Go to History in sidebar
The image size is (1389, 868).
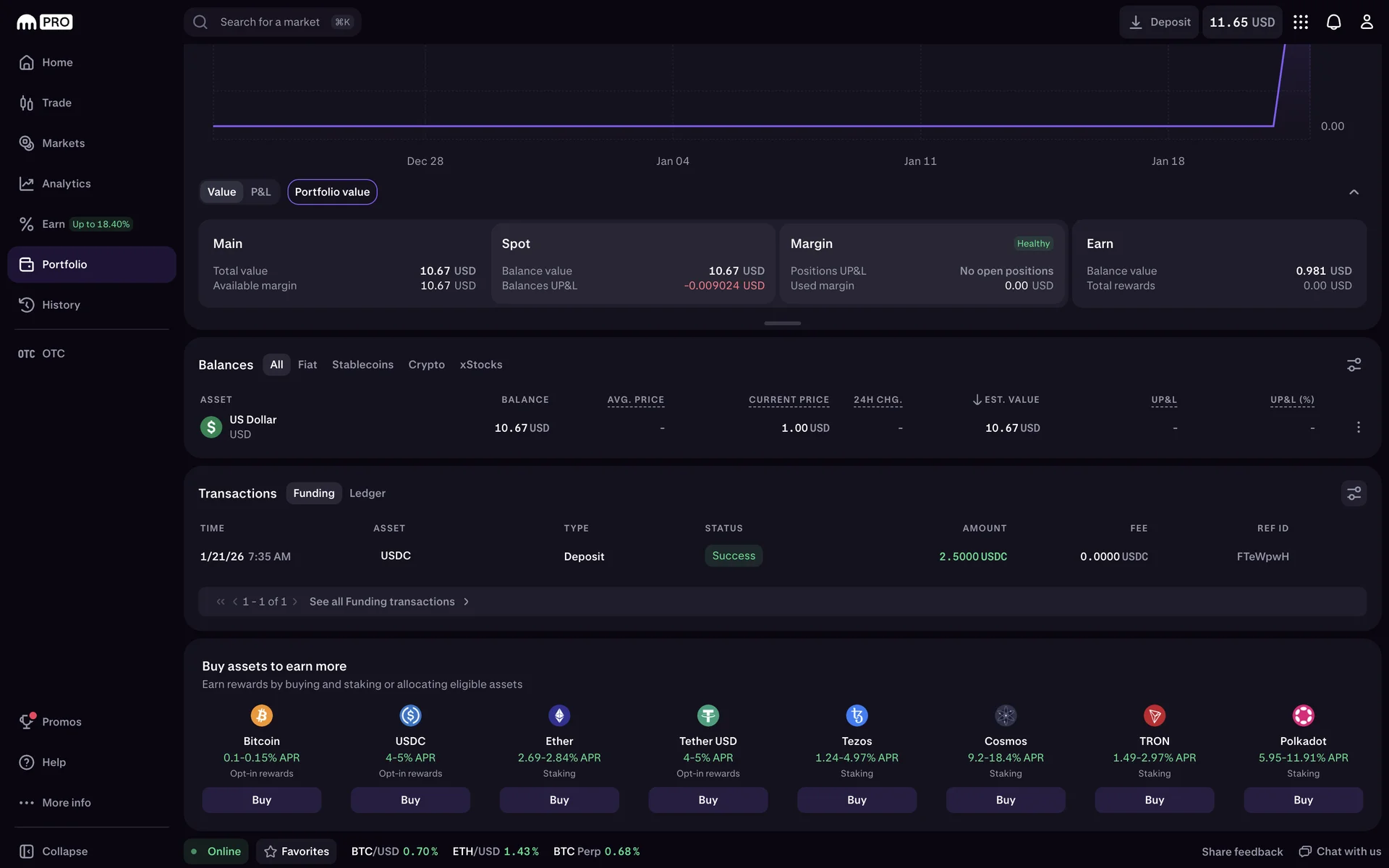click(x=61, y=305)
